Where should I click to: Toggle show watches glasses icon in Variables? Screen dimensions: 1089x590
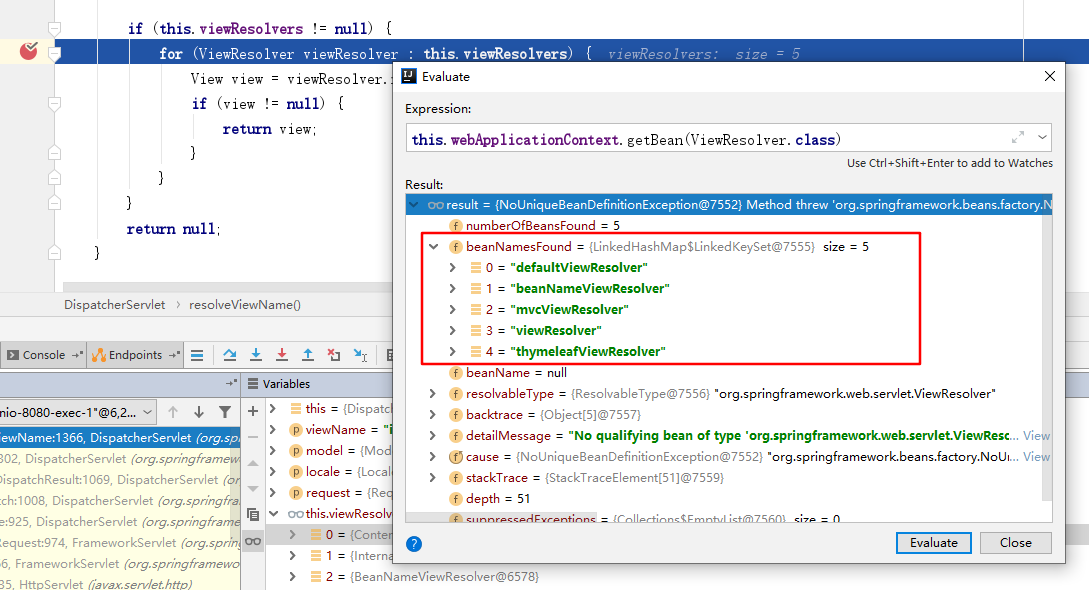pyautogui.click(x=253, y=541)
